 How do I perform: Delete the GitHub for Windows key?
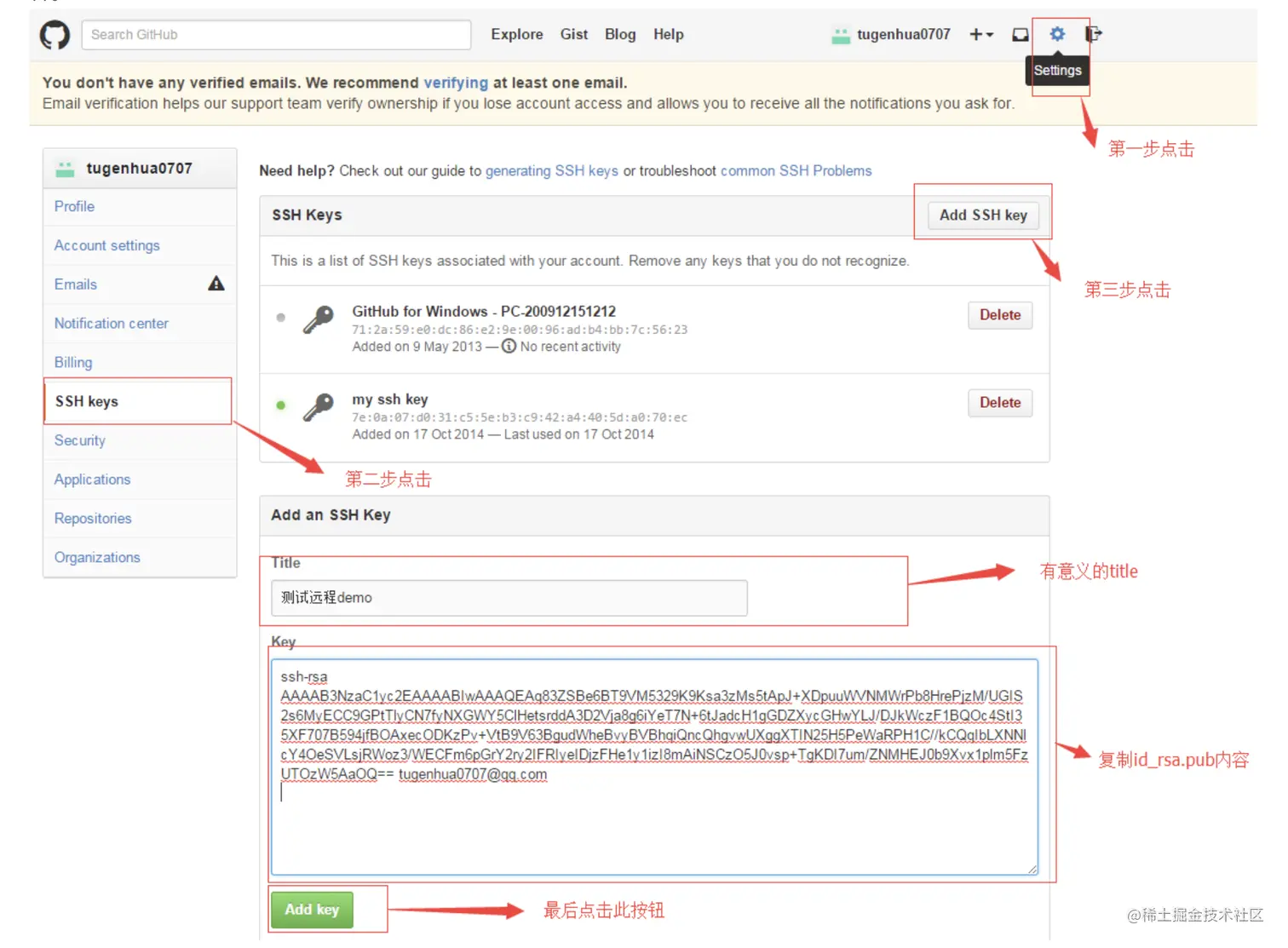pos(1000,315)
